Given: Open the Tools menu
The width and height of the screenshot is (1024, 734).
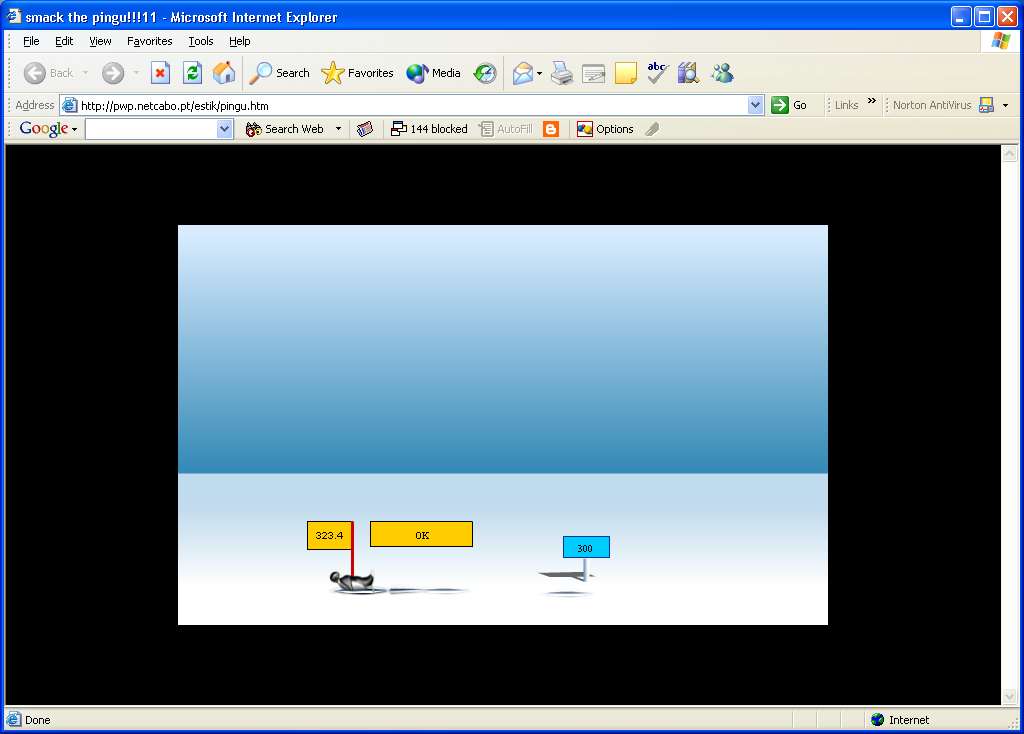Looking at the screenshot, I should (x=201, y=41).
